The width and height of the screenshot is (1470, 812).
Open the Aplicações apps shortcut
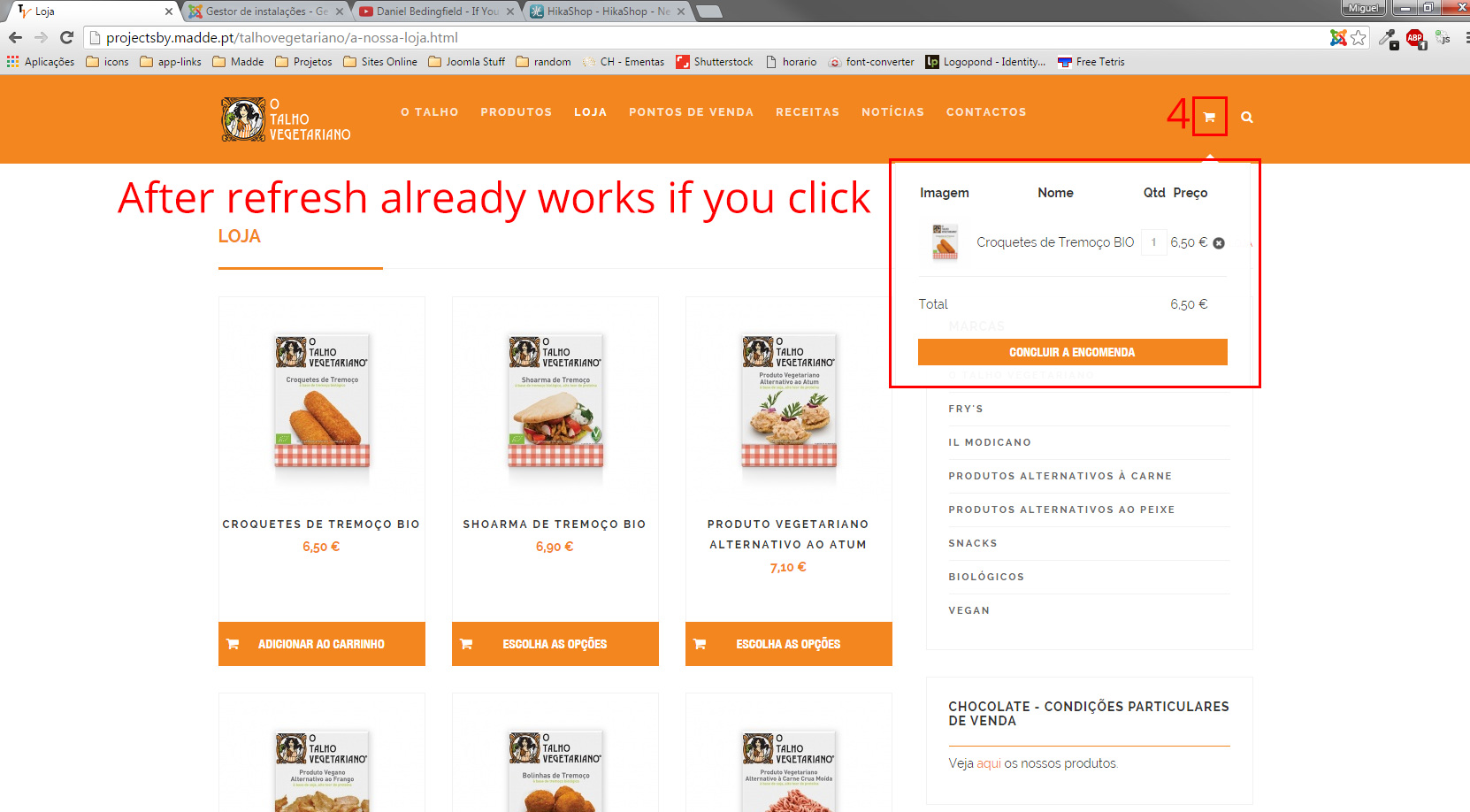pos(41,62)
